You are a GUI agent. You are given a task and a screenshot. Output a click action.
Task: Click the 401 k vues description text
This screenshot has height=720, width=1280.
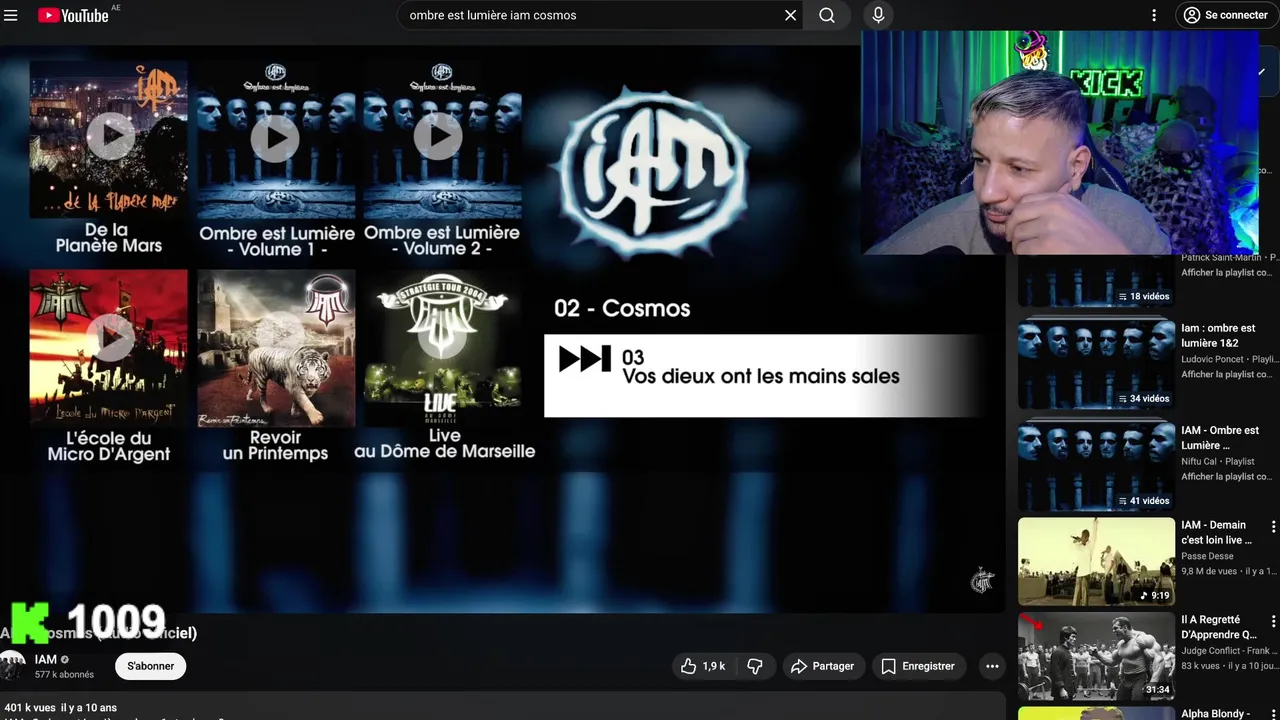(x=61, y=708)
